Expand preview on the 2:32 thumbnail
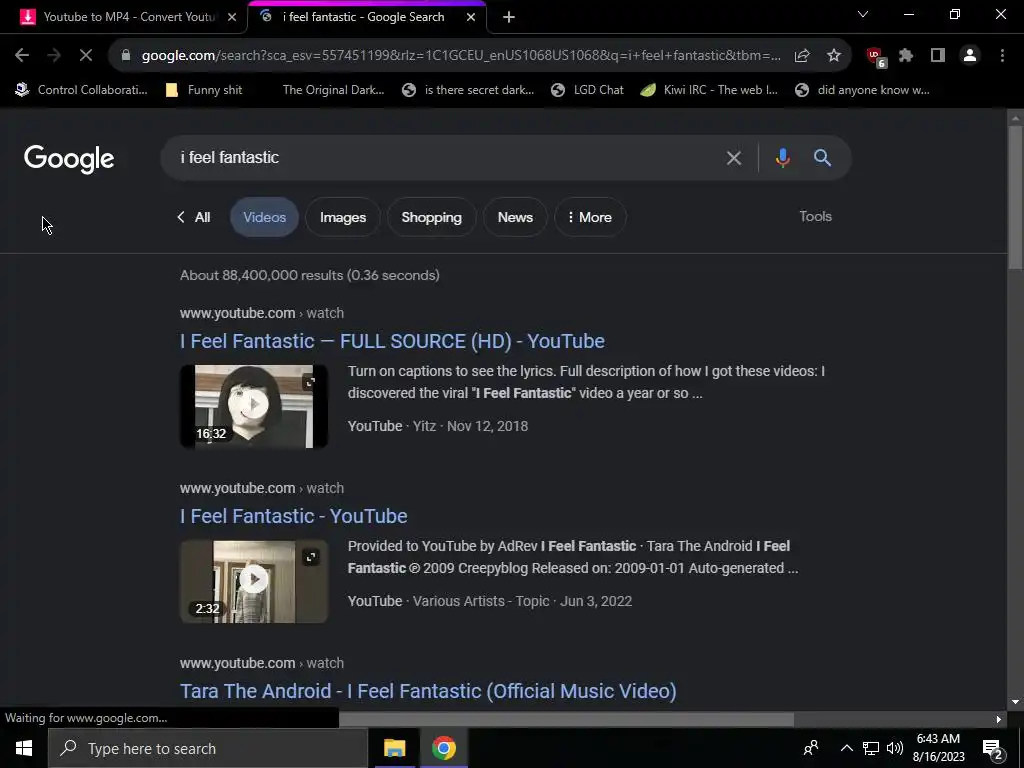1024x768 pixels. (x=310, y=557)
